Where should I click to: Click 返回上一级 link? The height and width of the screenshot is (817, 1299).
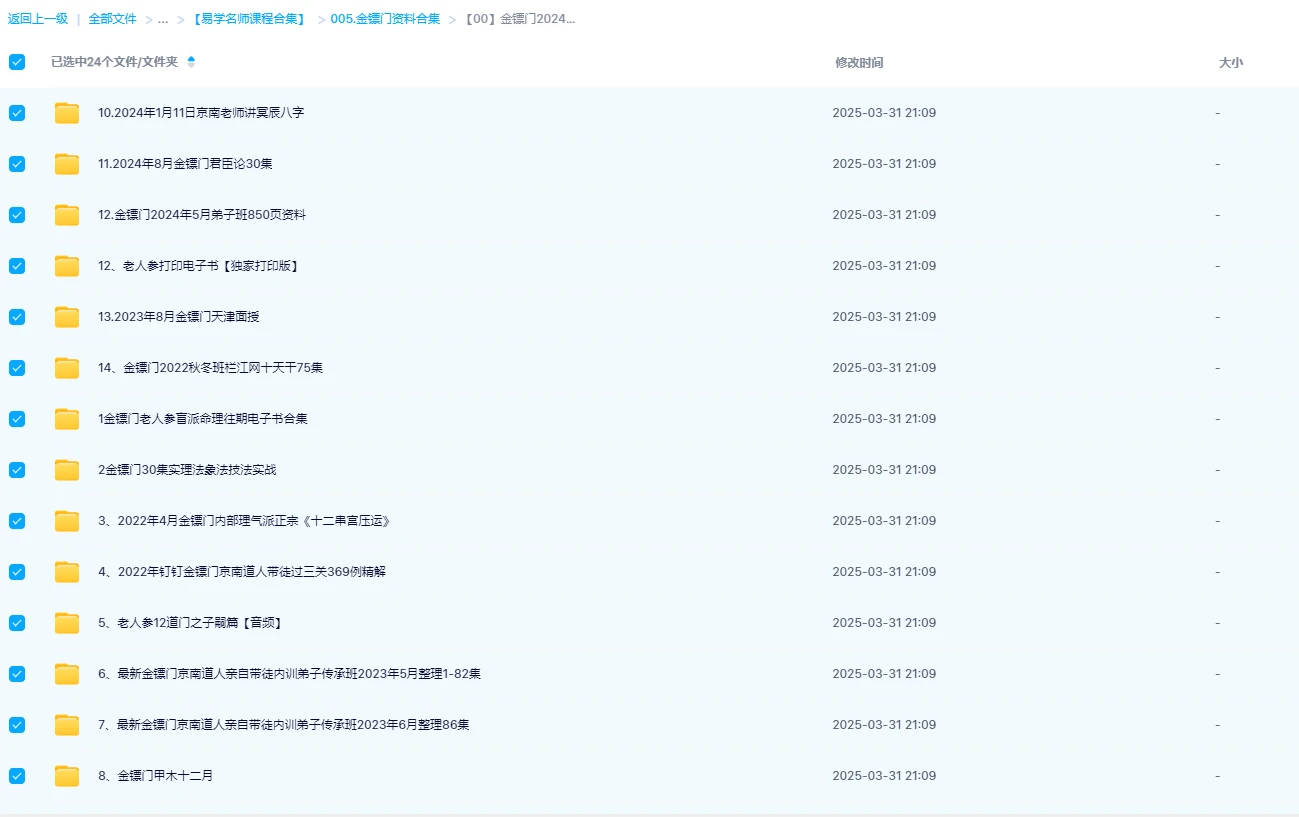[38, 19]
